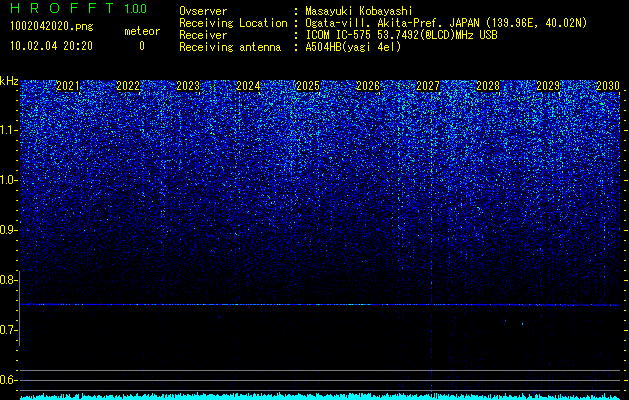
Task: Click the A504HB(yagi 4el) antenna text
Action: pyautogui.click(x=353, y=47)
